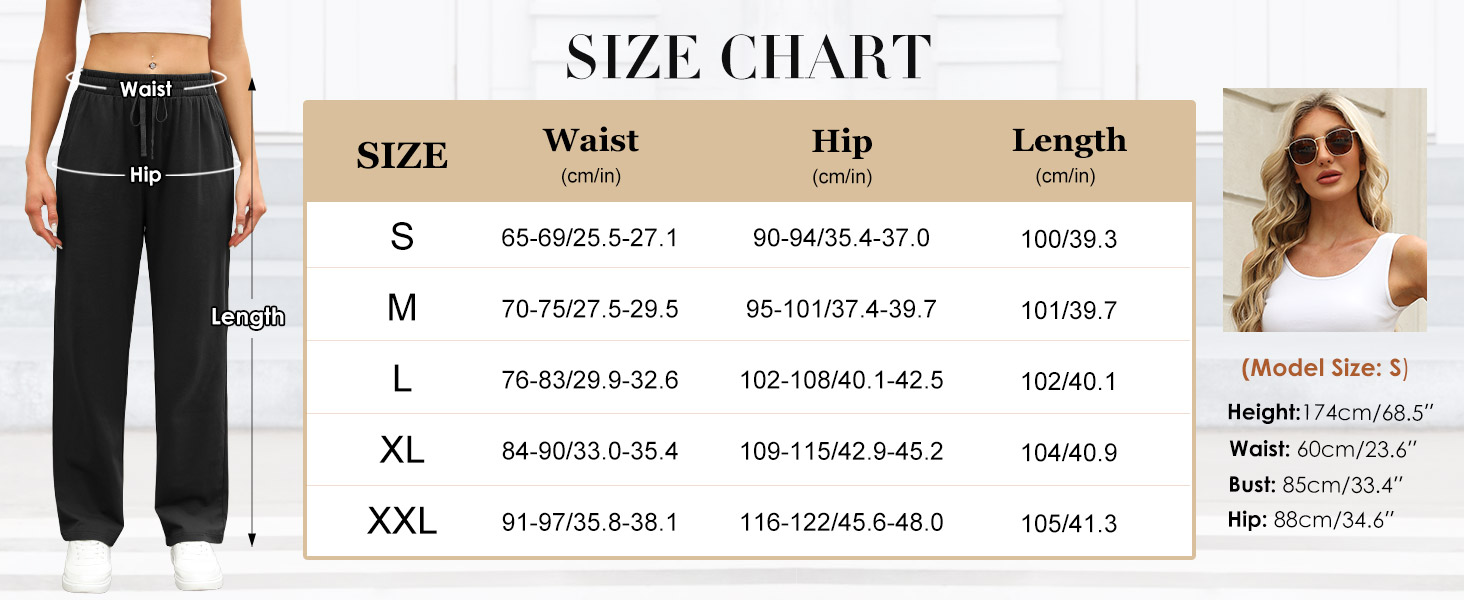Click the SIZE CHART title text
Screen dimensions: 1464x600
748,58
